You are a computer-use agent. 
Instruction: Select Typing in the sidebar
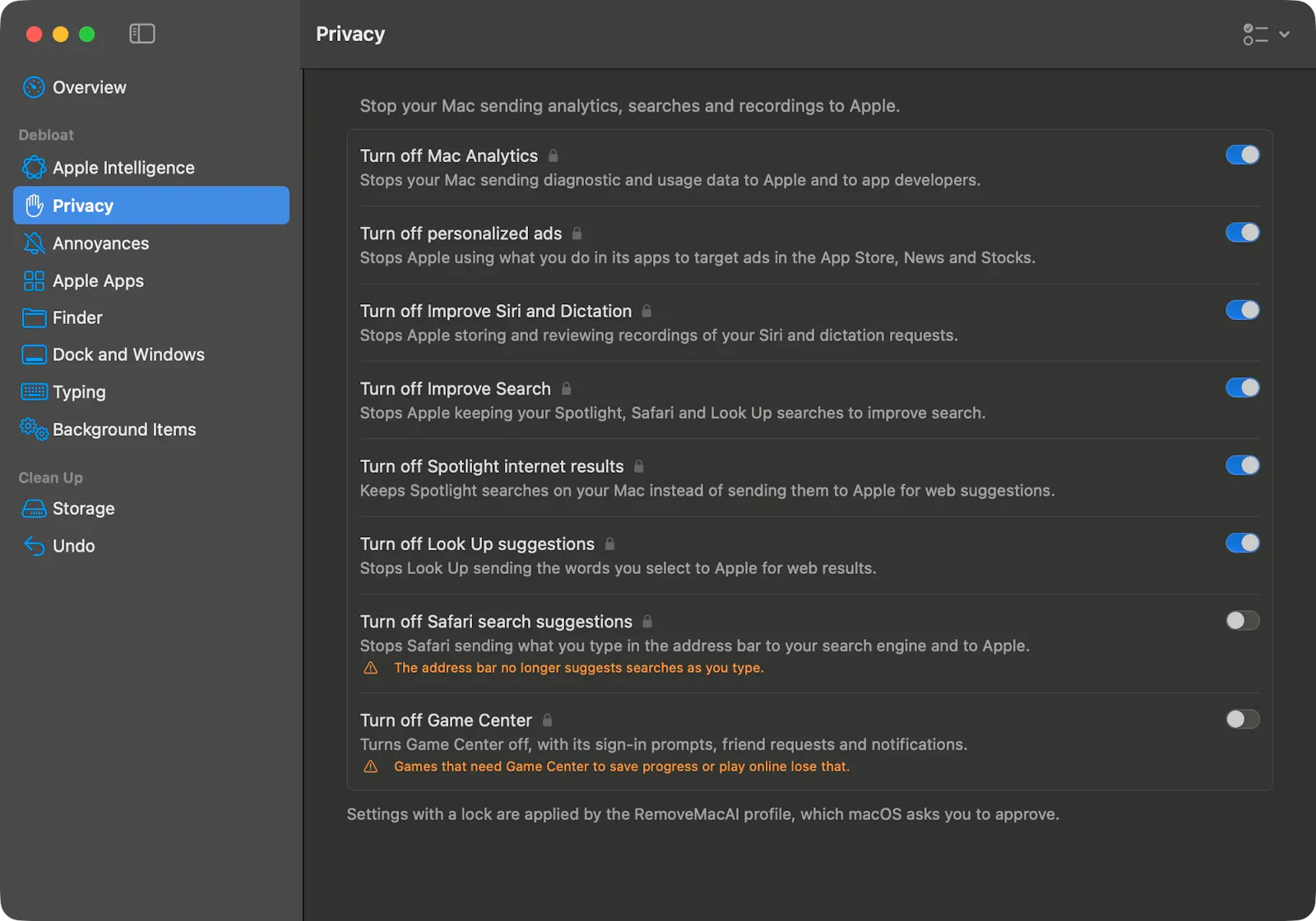tap(151, 392)
